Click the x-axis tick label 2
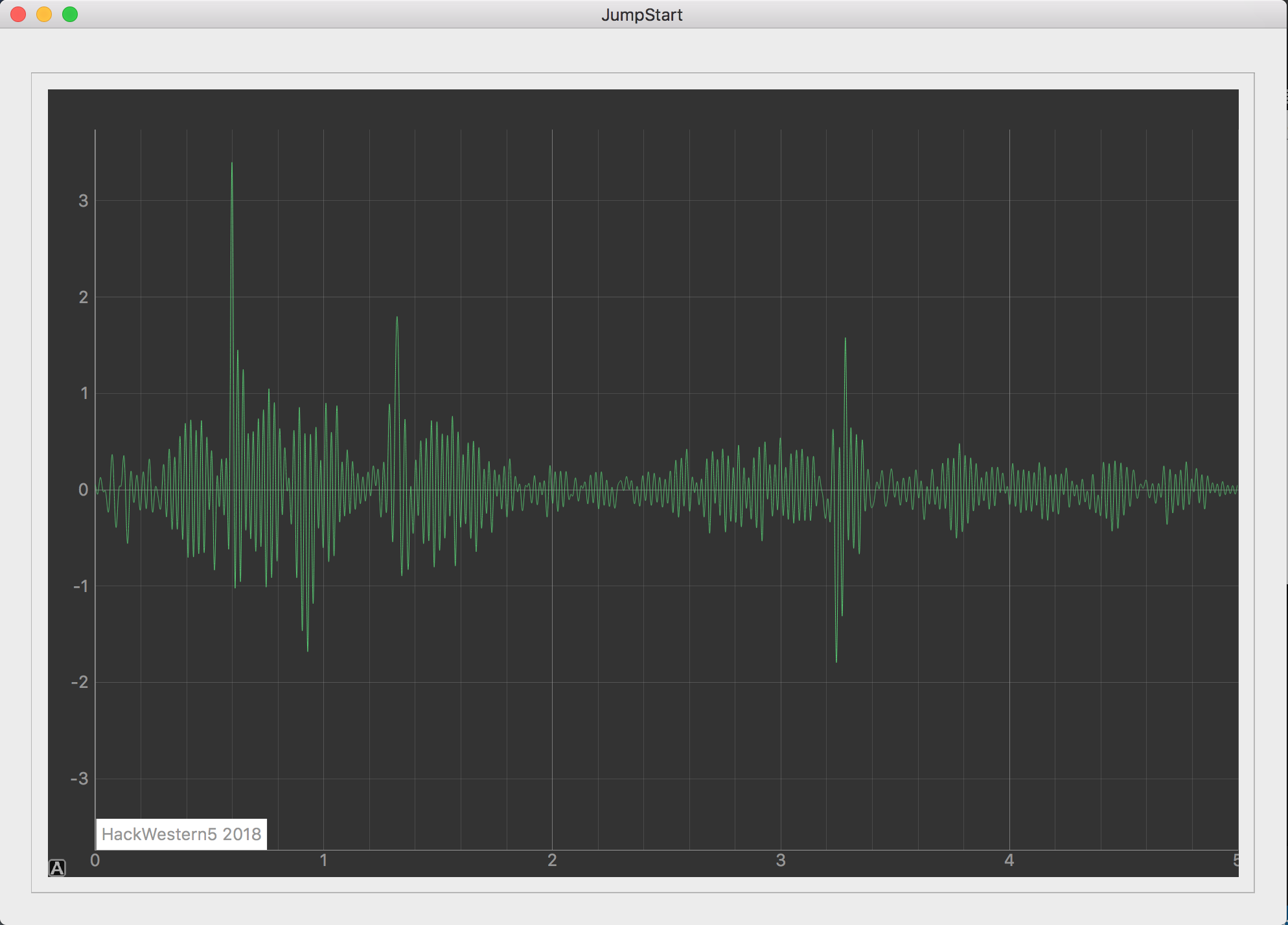This screenshot has height=925, width=1288. point(552,860)
